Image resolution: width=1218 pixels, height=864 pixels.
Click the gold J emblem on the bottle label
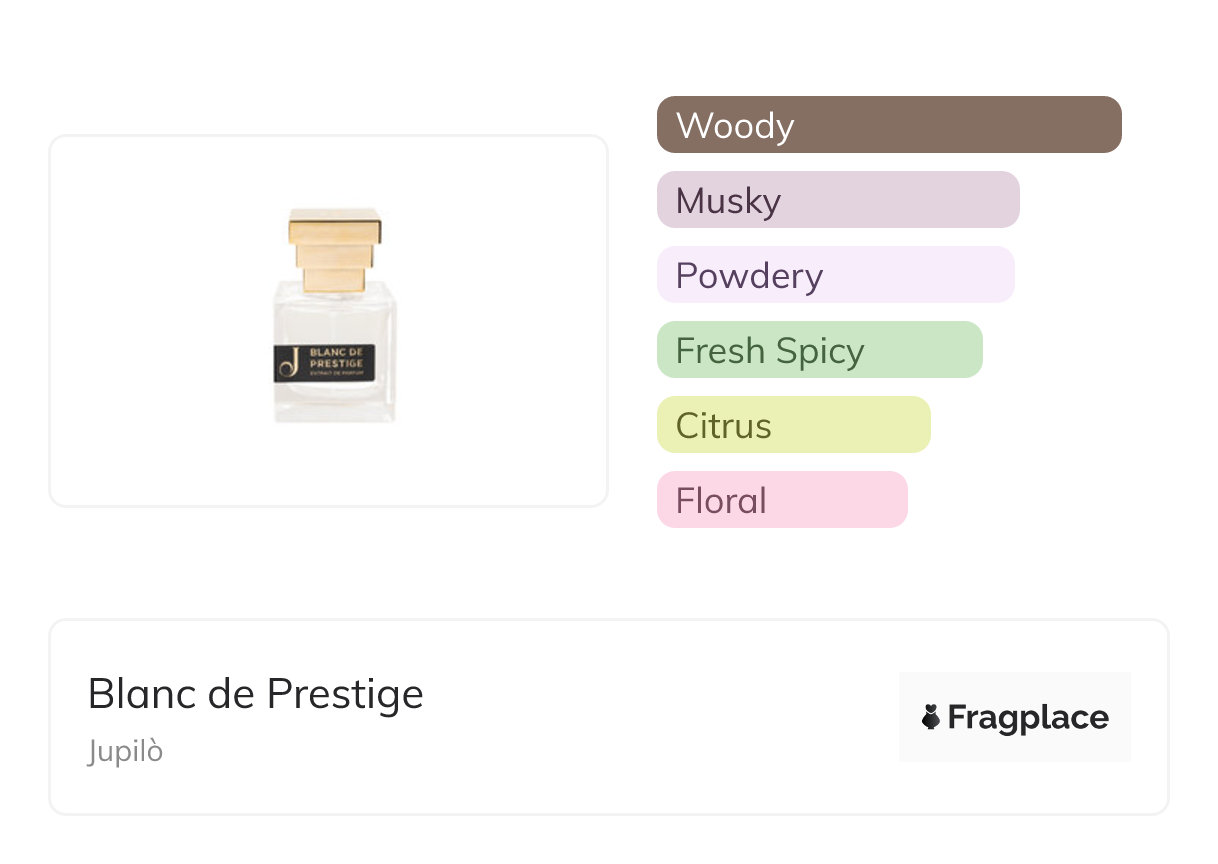tap(288, 363)
